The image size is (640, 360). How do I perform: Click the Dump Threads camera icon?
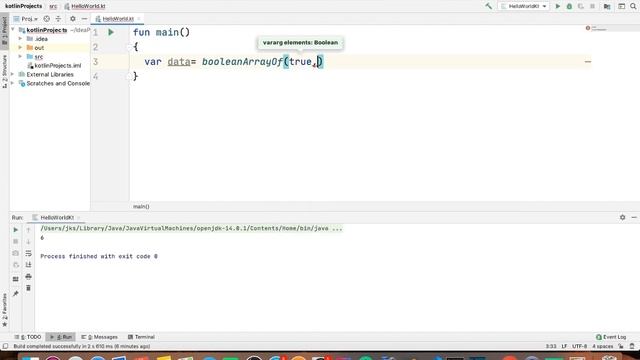point(16,253)
